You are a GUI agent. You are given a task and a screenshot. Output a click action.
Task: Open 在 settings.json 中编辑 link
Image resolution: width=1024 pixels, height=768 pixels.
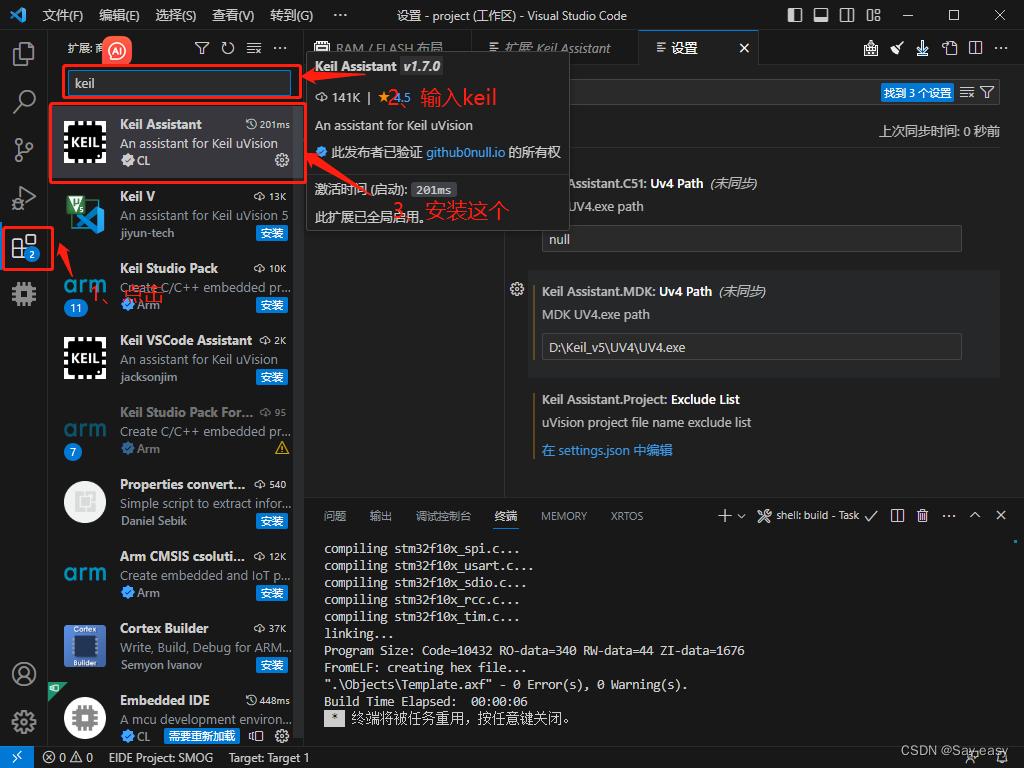point(607,450)
